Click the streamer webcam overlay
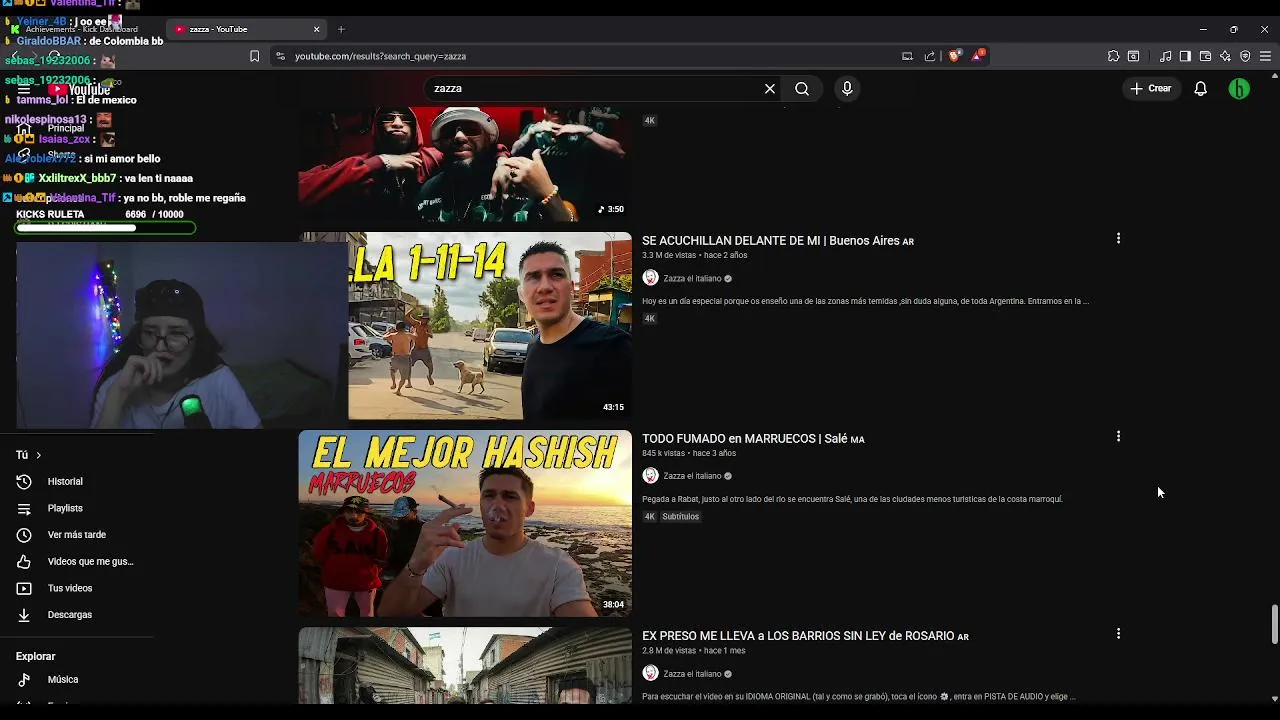The width and height of the screenshot is (1280, 720). pos(180,335)
